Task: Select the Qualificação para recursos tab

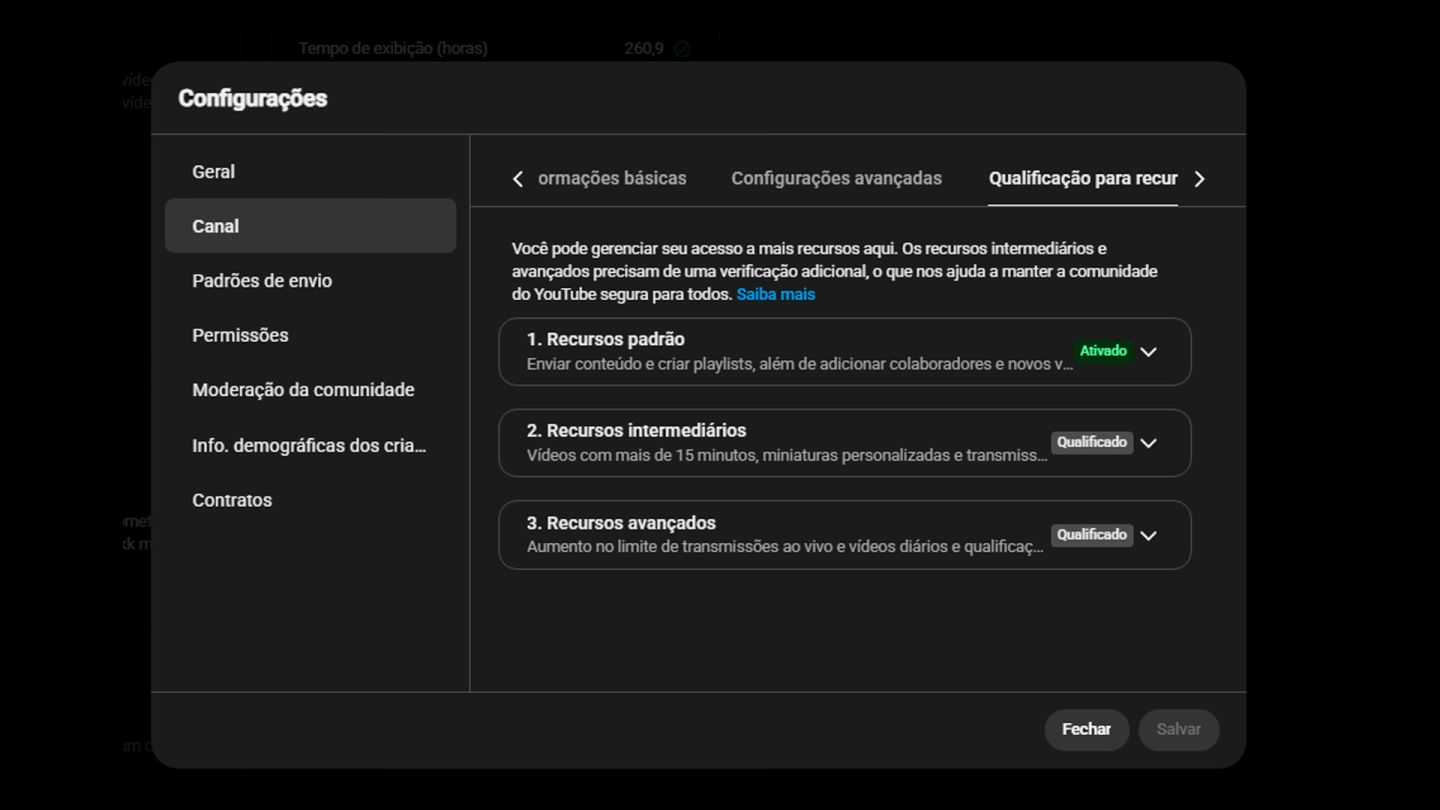Action: [x=1083, y=179]
